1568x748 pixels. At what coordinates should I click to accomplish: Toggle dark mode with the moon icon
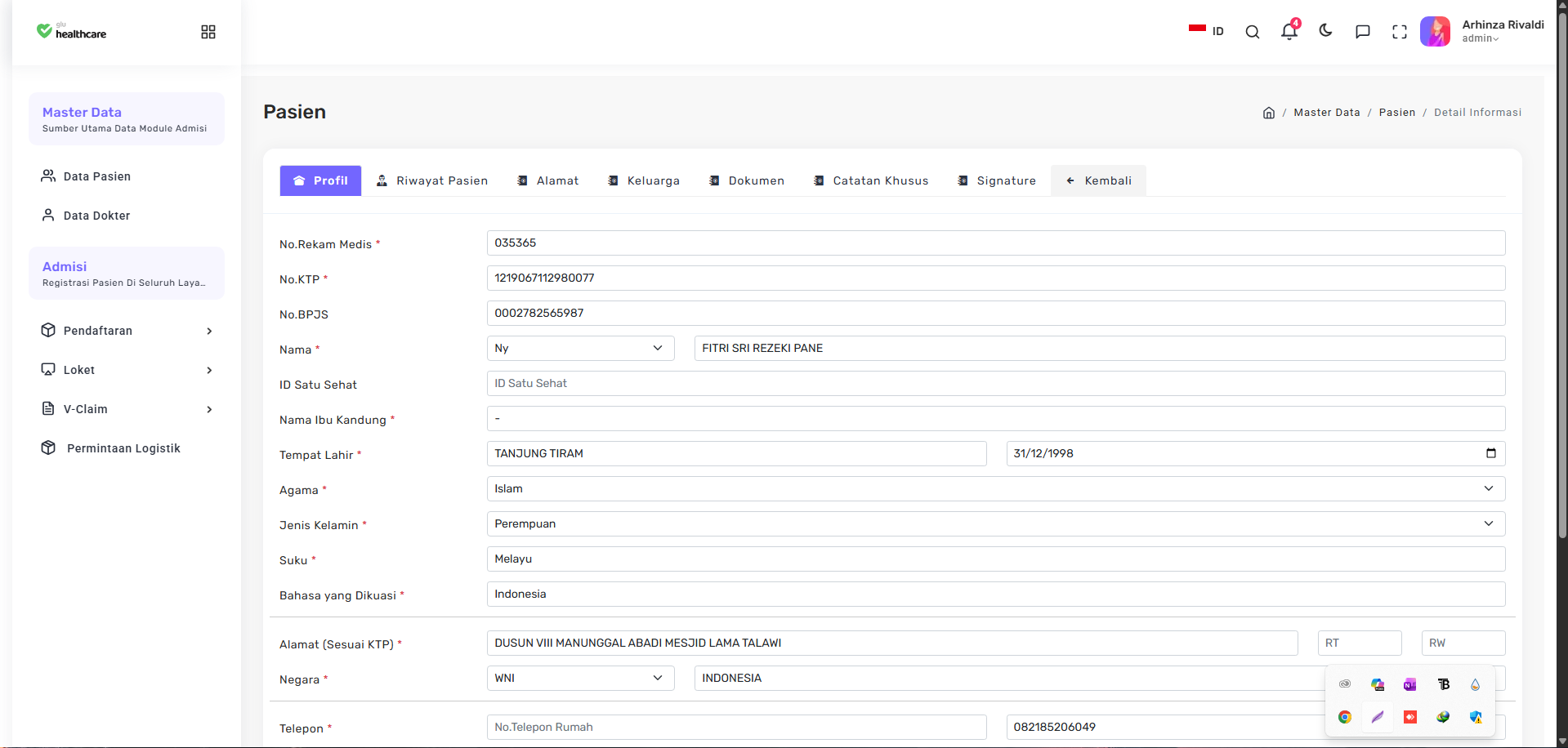(x=1325, y=31)
